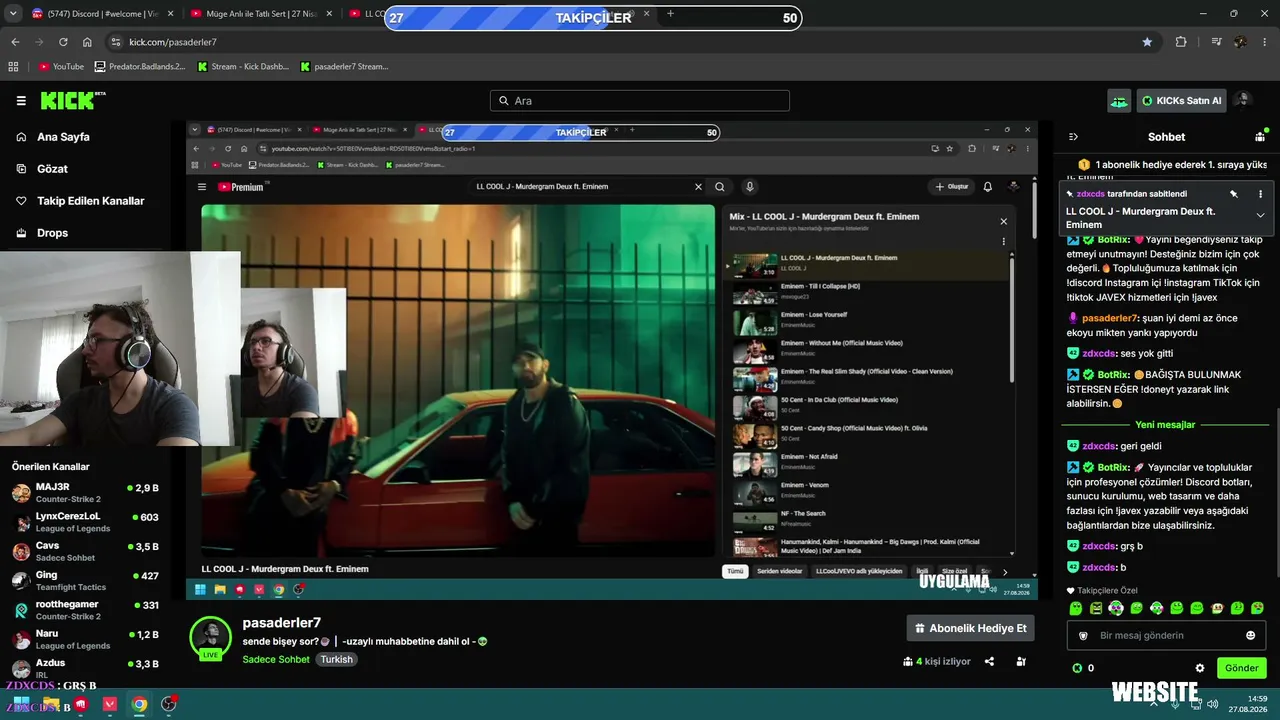Reload the kick.com page
1280x720 pixels.
[x=63, y=42]
